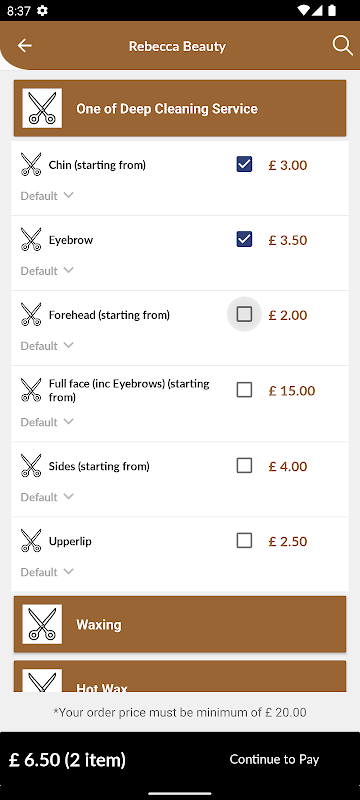Open the Hot Wax category

point(180,677)
